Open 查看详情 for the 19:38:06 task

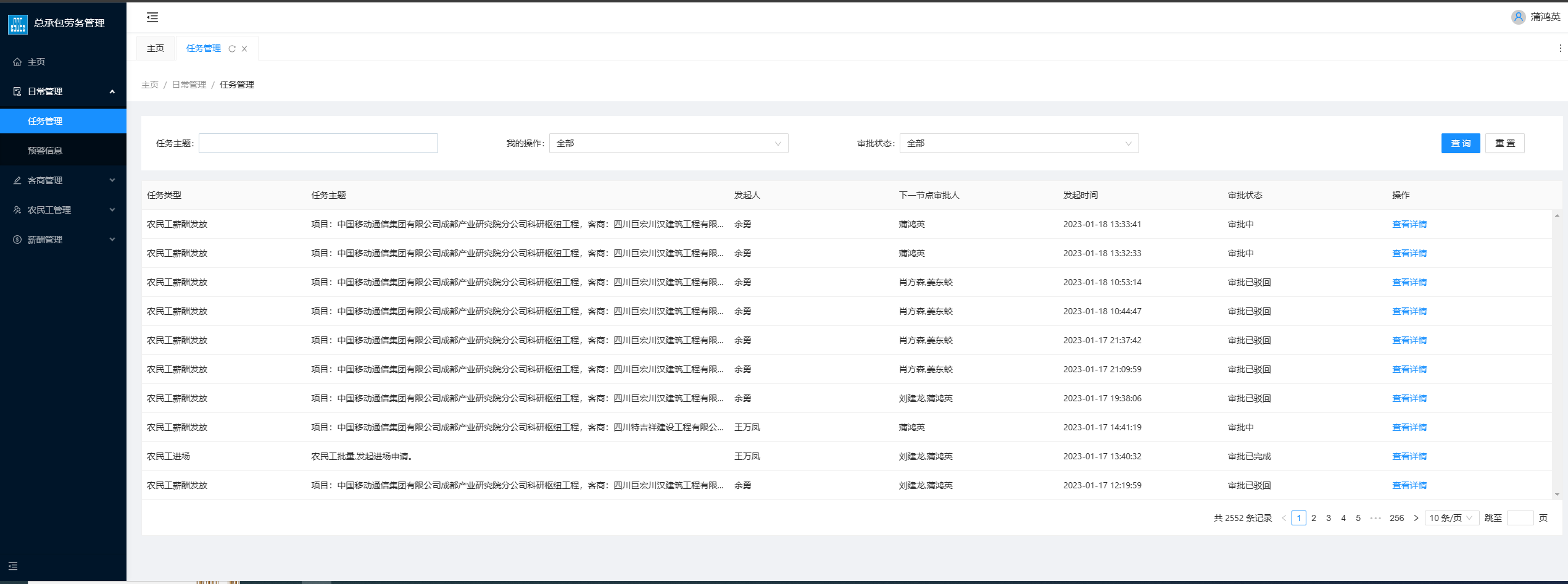coord(1409,398)
